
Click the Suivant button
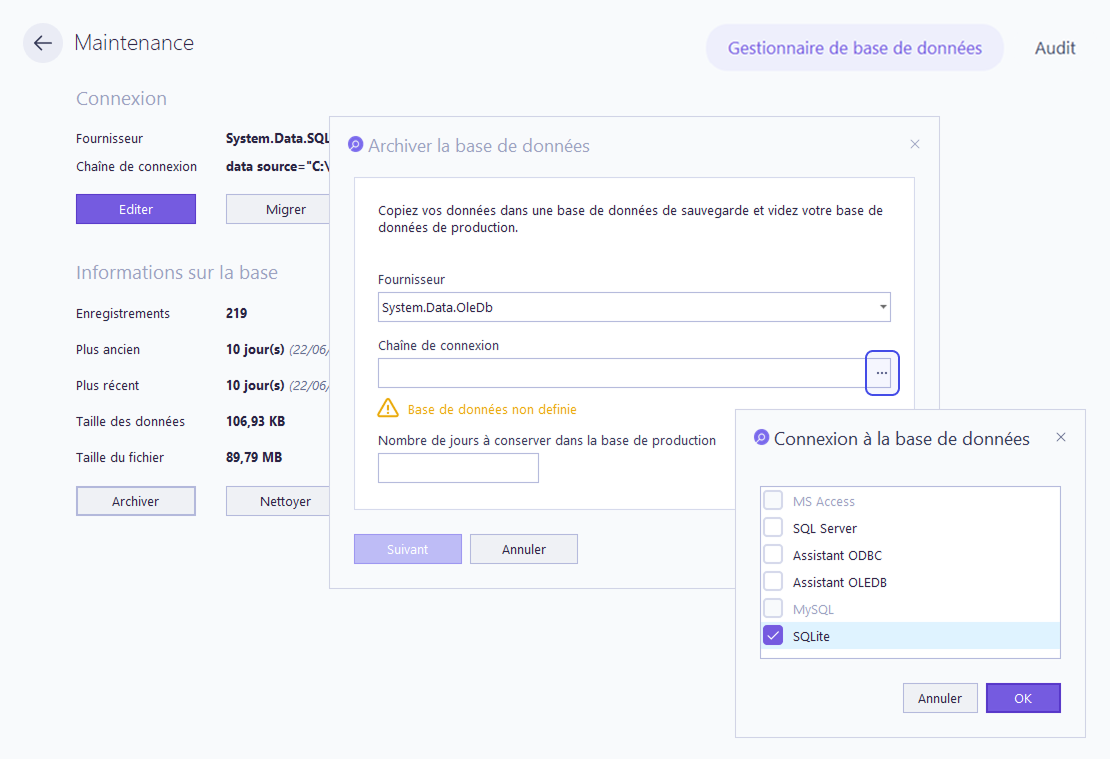click(x=408, y=549)
